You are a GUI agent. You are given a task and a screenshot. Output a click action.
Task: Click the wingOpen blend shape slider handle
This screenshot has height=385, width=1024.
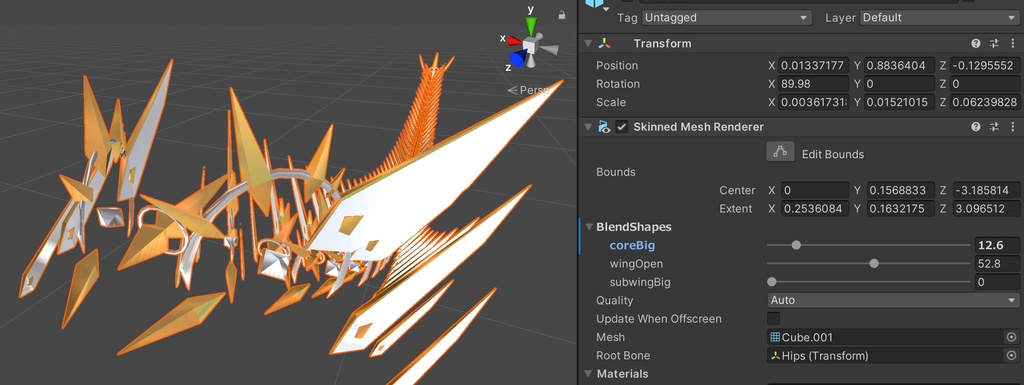click(874, 264)
